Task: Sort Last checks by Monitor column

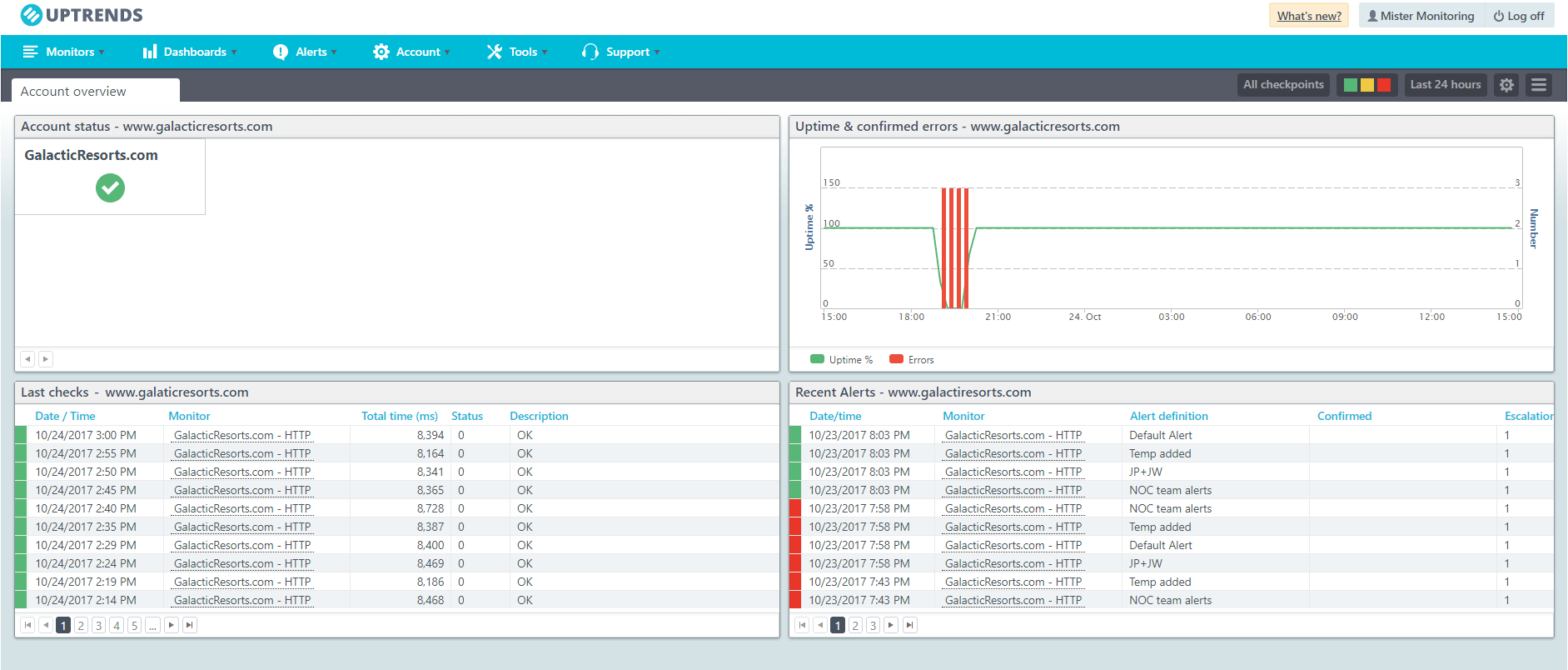Action: click(x=189, y=416)
